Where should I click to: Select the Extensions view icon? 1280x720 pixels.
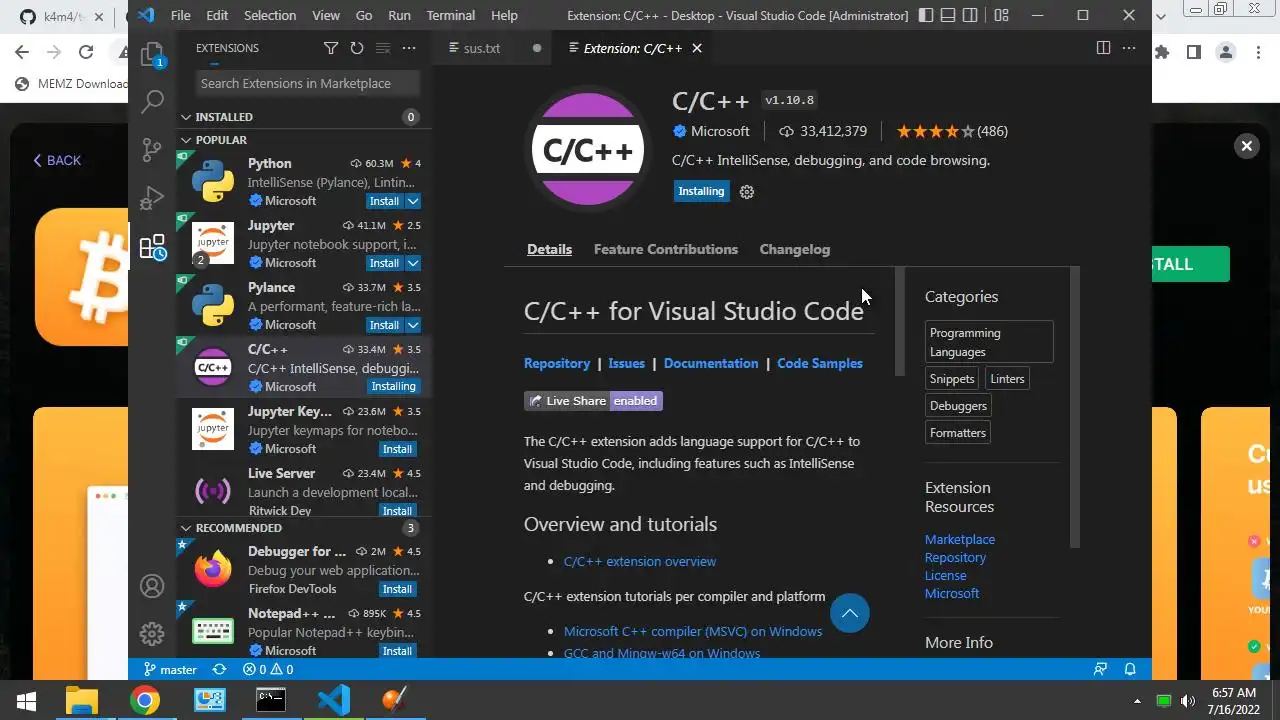152,247
